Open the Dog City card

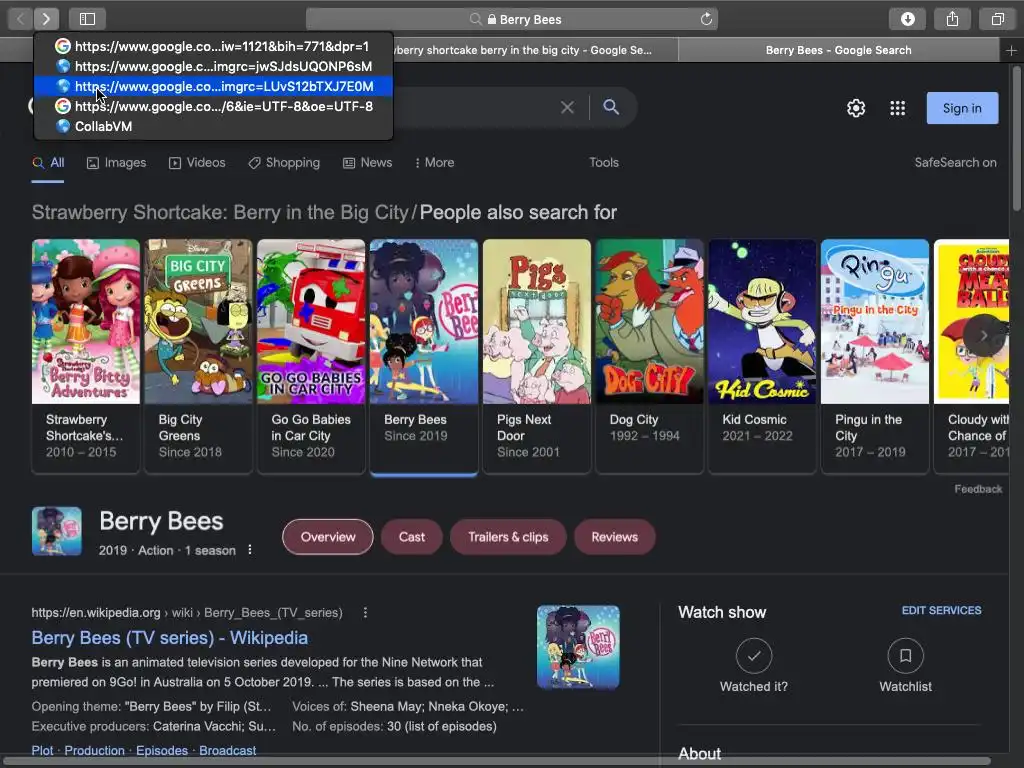click(x=650, y=356)
